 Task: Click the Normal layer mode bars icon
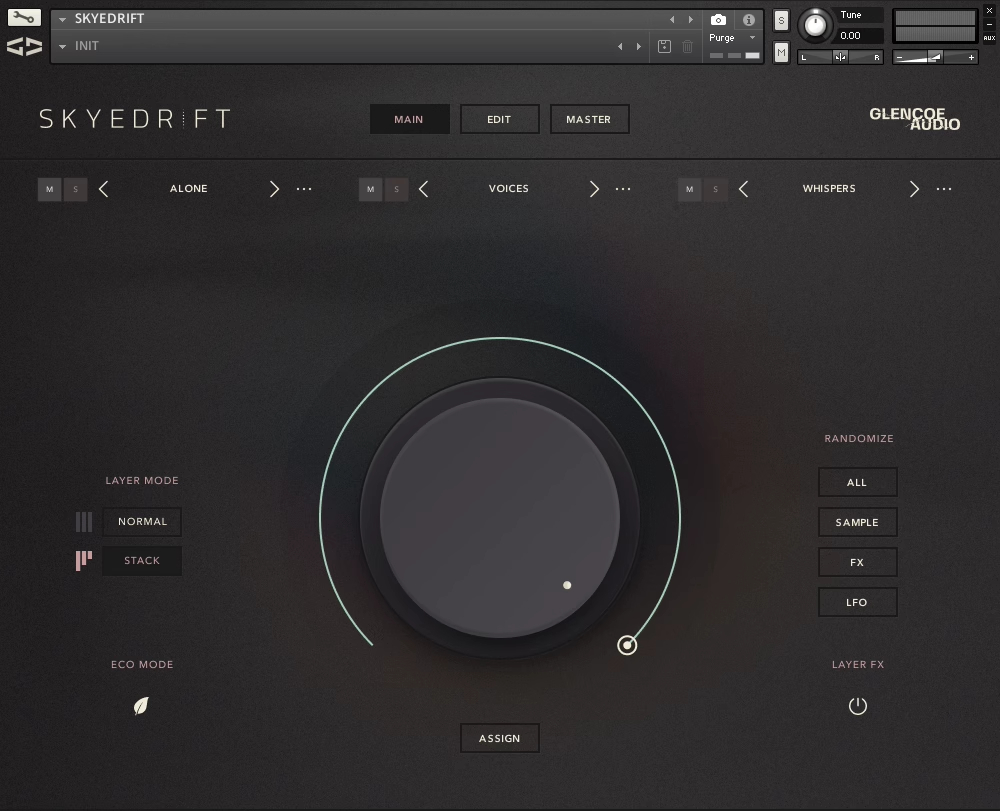click(x=84, y=522)
